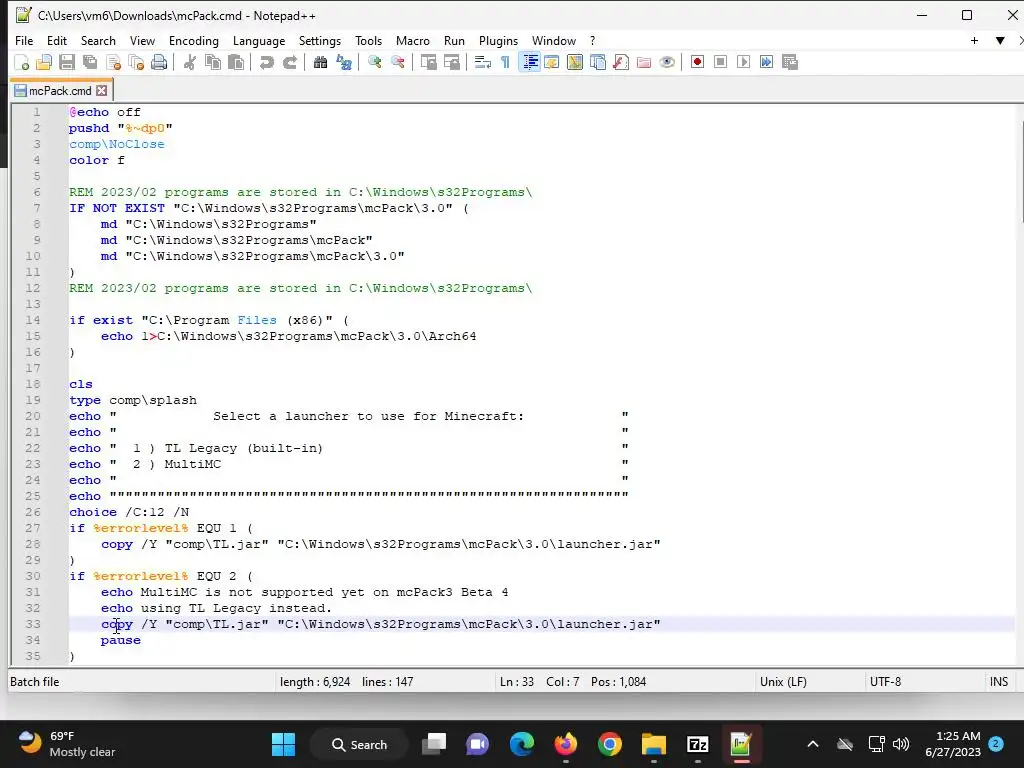Image resolution: width=1024 pixels, height=768 pixels.
Task: Open the Search menu
Action: tap(98, 40)
